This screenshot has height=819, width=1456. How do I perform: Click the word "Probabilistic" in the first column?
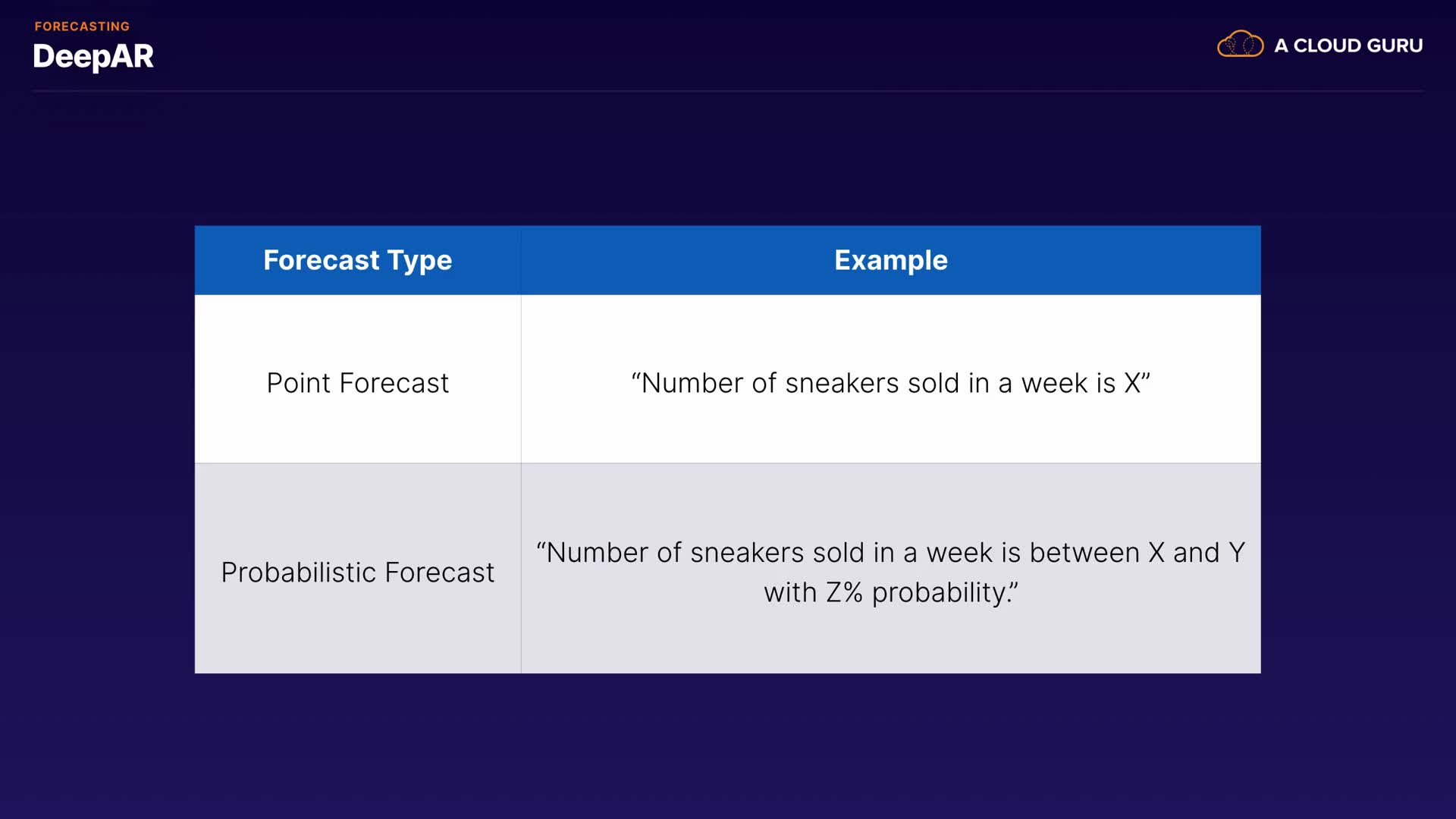(x=298, y=573)
